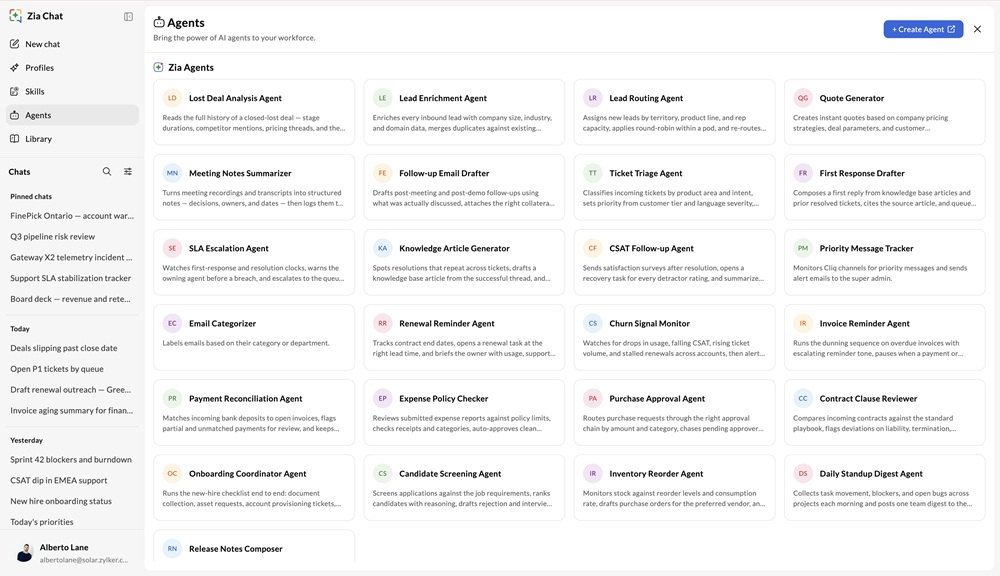Click the MN avatar of Meeting Notes Summarizer
The height and width of the screenshot is (576, 1000).
coord(172,173)
